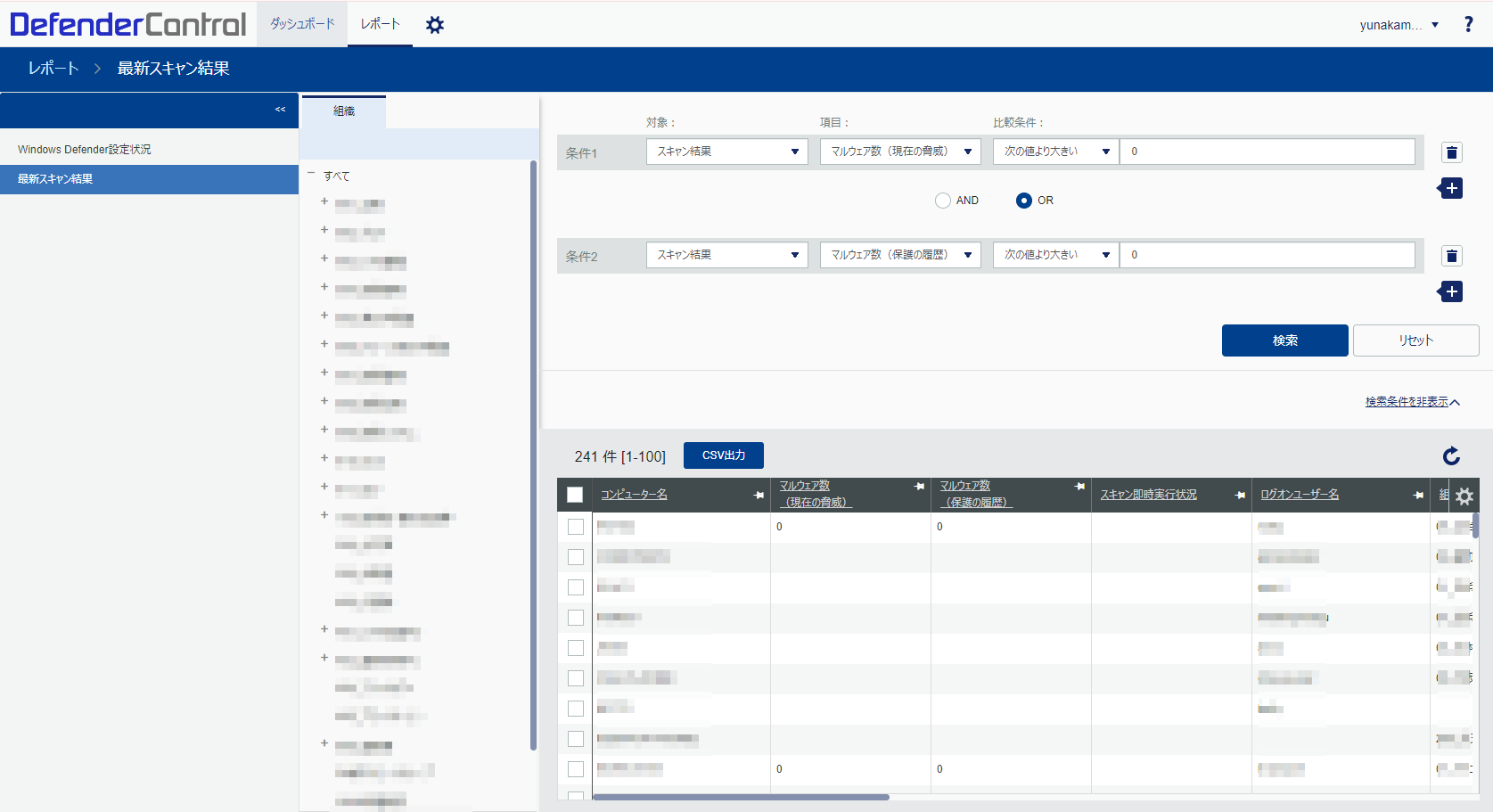Screen dimensions: 1493x812
Task: Sort by マルウェア数（保護の履歴）header
Action: click(x=976, y=495)
